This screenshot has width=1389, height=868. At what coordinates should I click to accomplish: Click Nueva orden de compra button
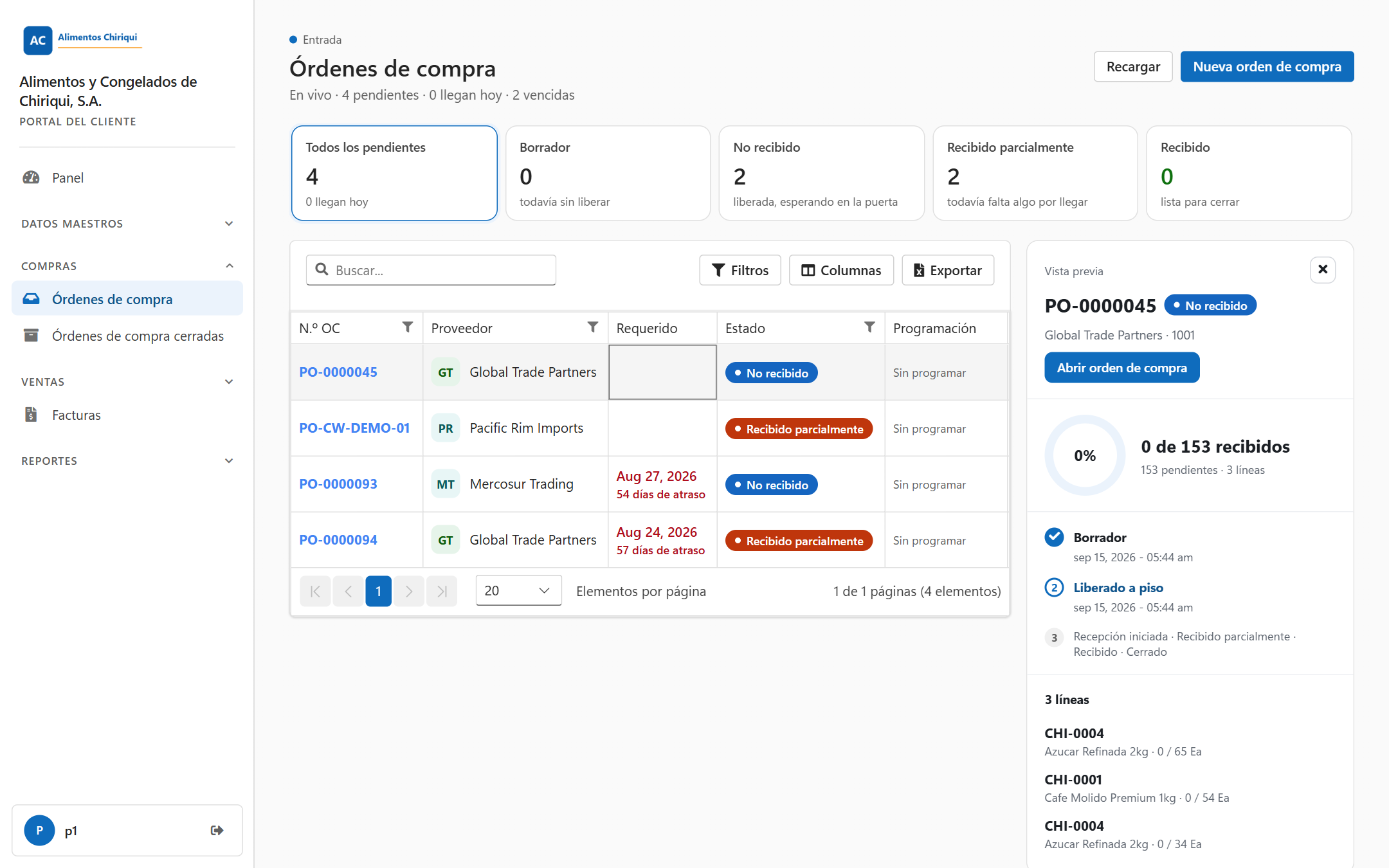tap(1267, 67)
